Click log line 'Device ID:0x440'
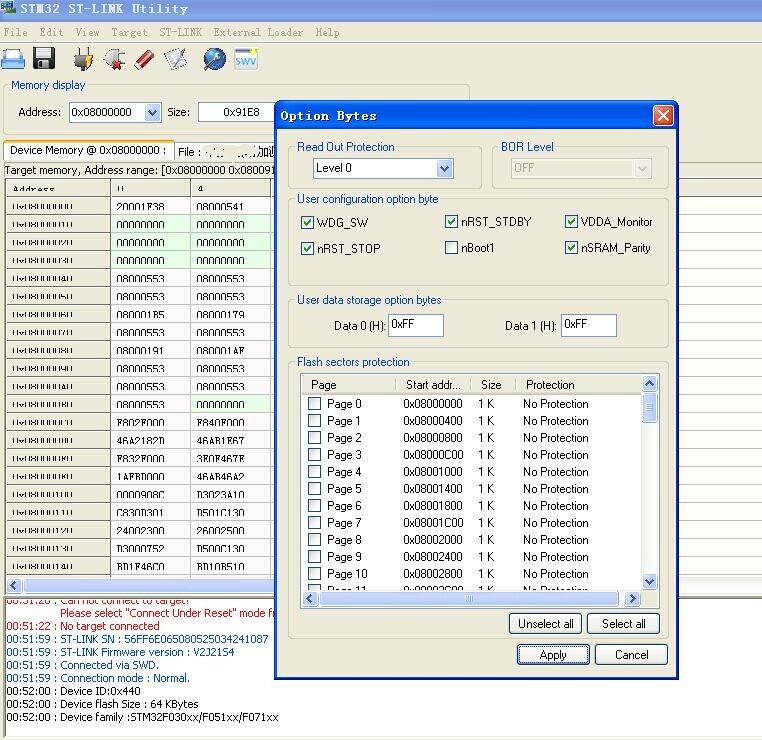Image resolution: width=762 pixels, height=740 pixels. click(x=100, y=691)
